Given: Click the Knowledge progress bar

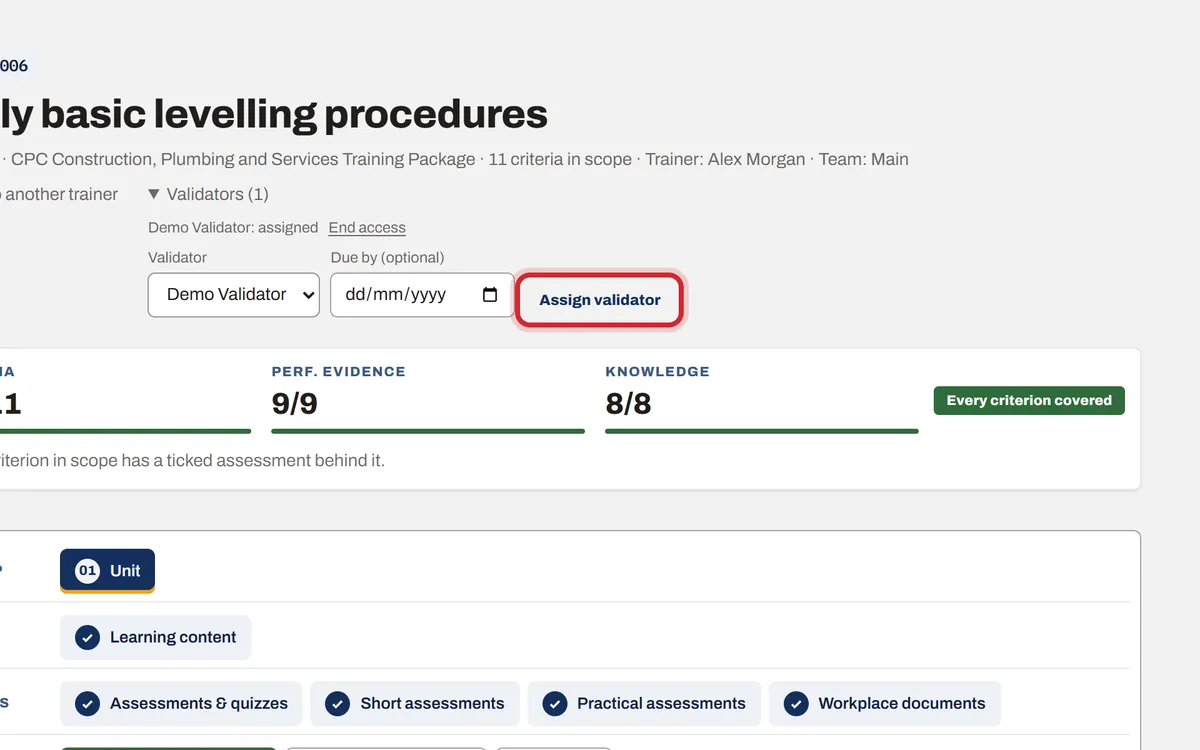Looking at the screenshot, I should [762, 431].
